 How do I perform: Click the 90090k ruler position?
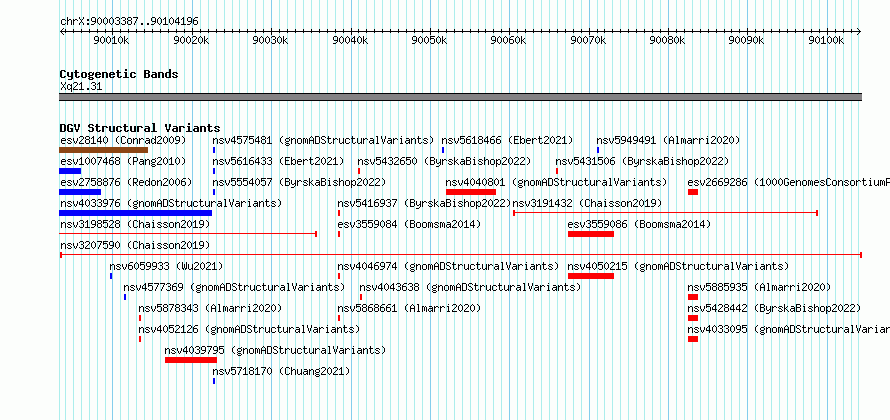(x=748, y=40)
